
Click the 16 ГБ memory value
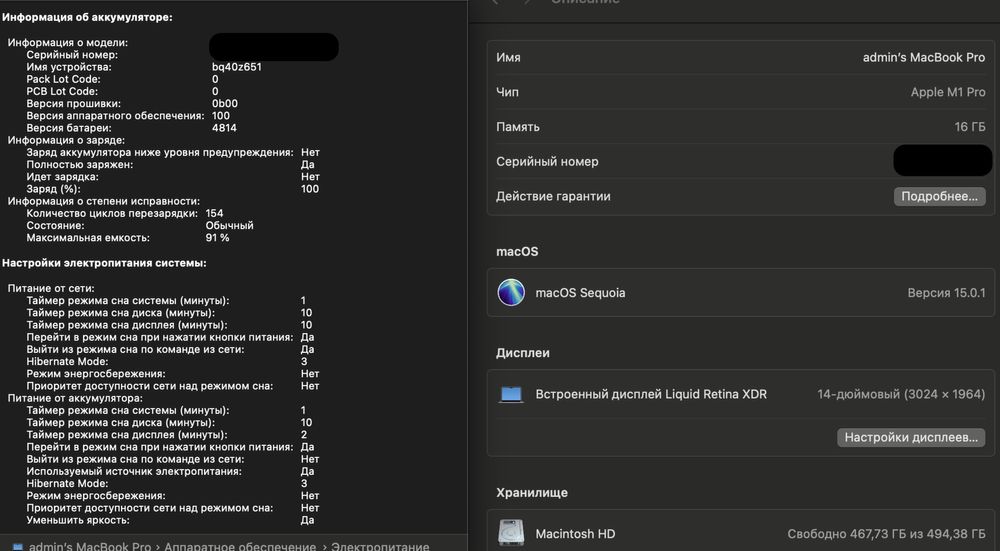coord(969,127)
